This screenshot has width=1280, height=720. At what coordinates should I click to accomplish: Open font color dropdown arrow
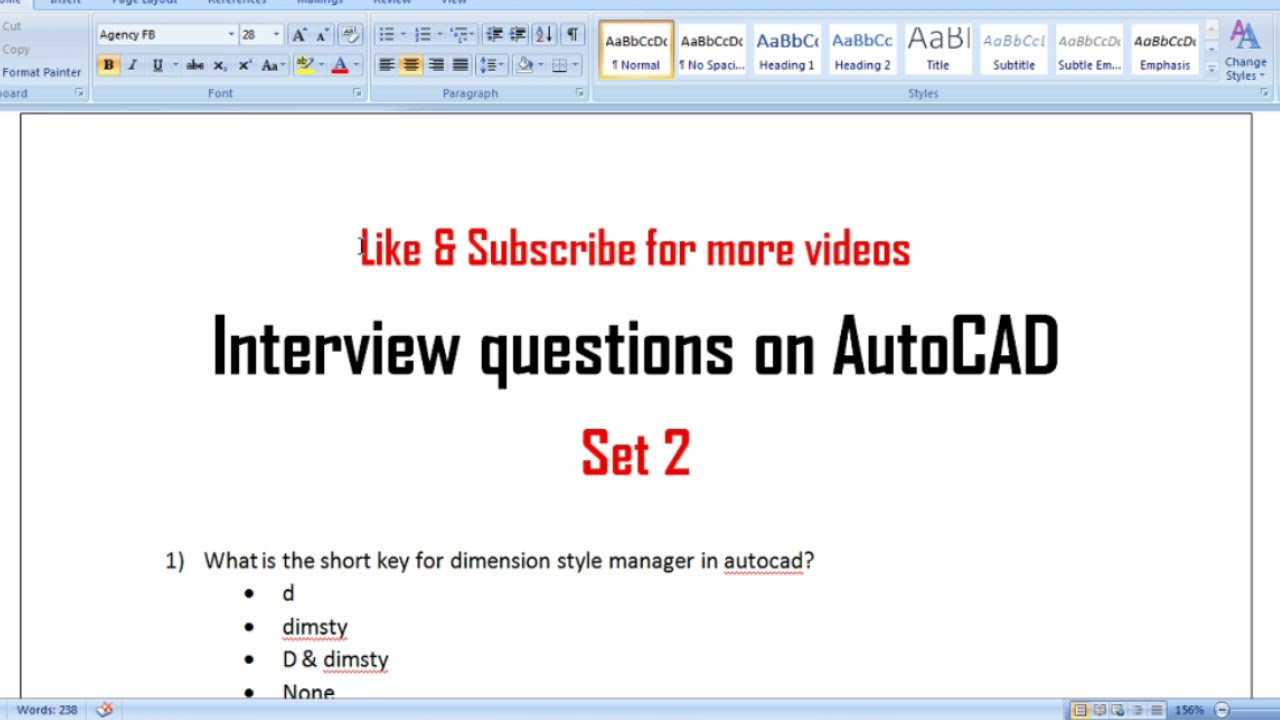coord(356,65)
